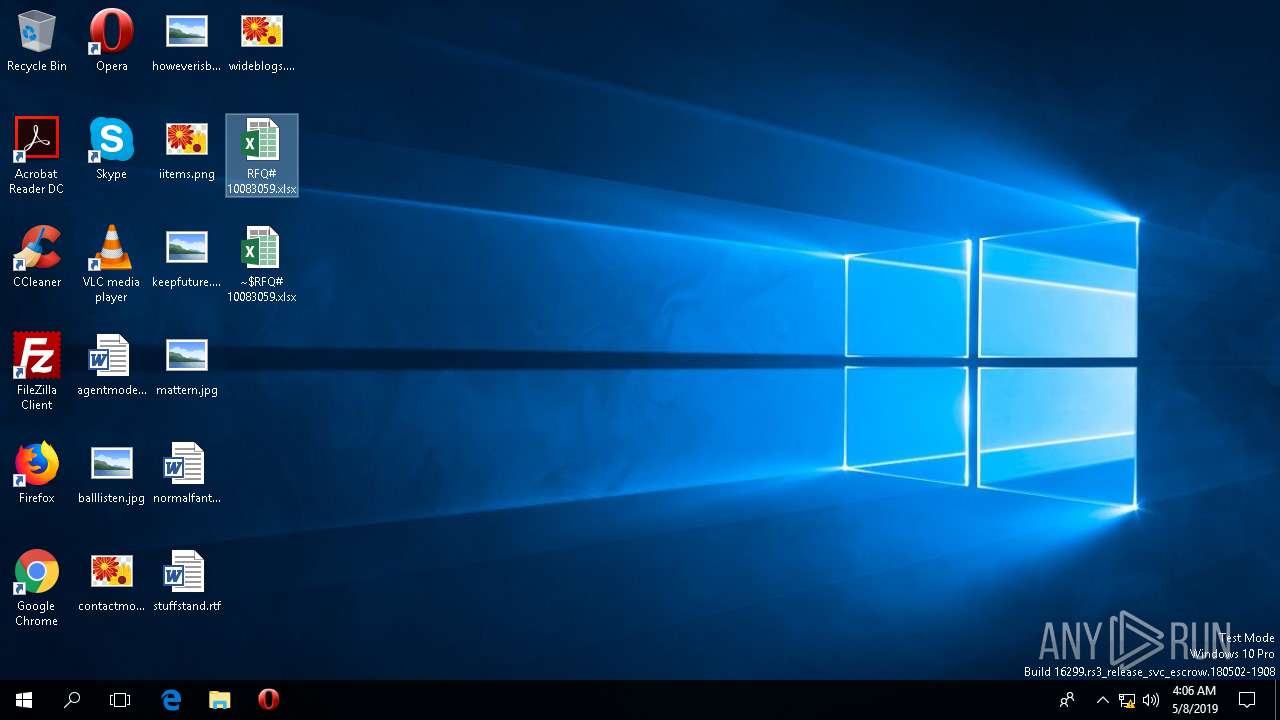This screenshot has height=720, width=1280.
Task: Open the volume speaker tray icon
Action: [1151, 700]
